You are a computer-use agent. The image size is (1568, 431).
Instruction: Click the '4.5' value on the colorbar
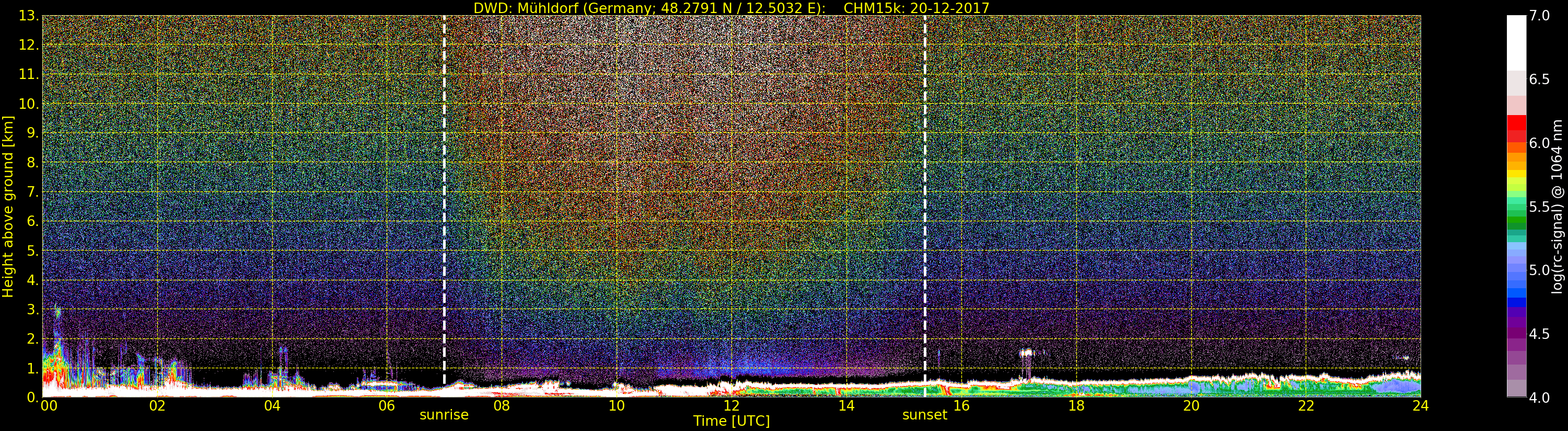pos(1539,334)
